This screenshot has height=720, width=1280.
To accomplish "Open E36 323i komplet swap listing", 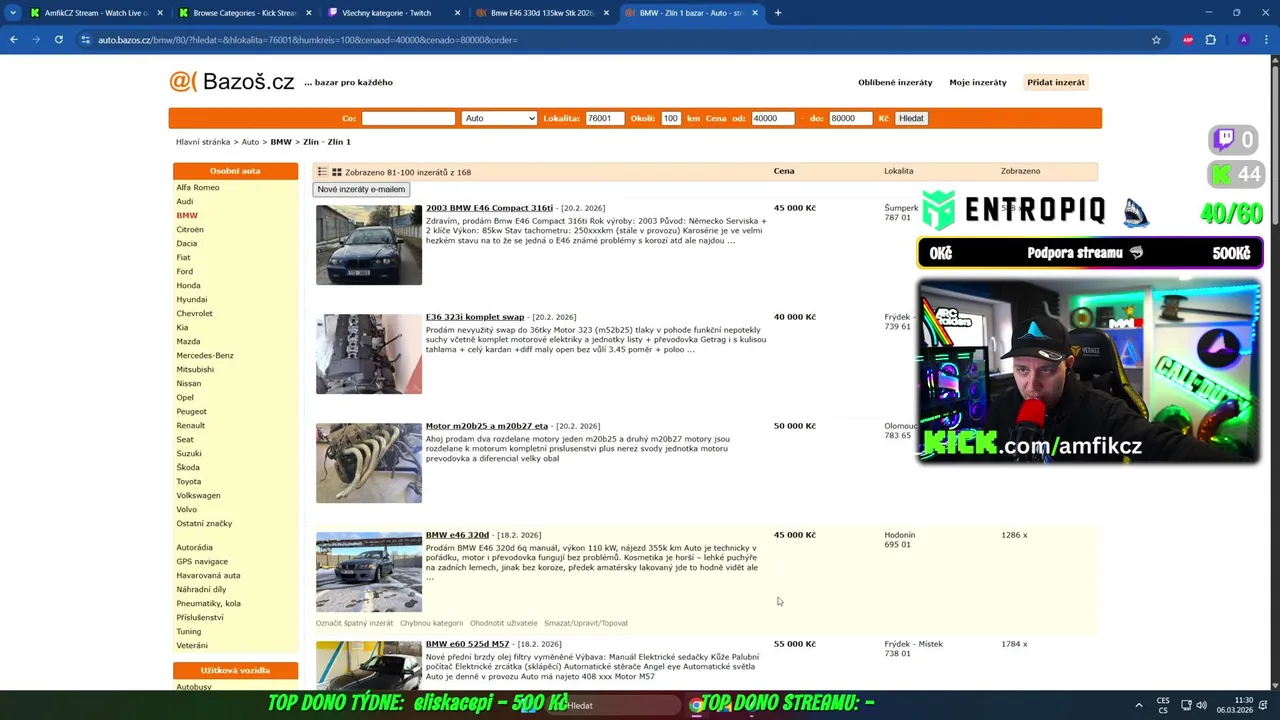I will coord(475,317).
